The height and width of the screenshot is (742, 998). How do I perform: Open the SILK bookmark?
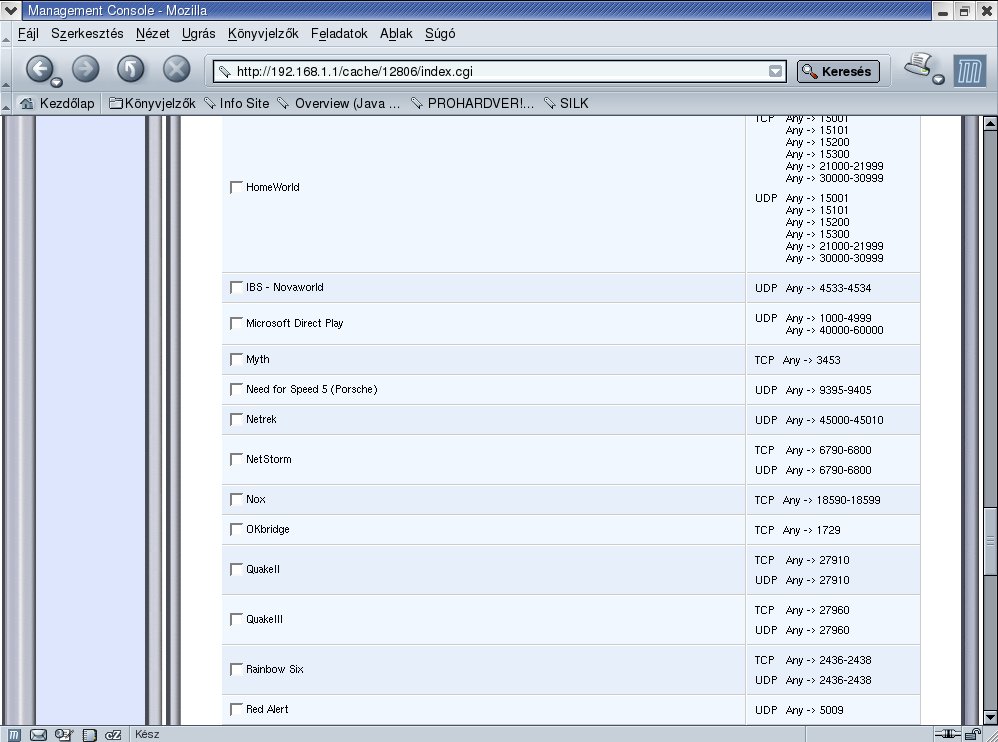pos(566,103)
